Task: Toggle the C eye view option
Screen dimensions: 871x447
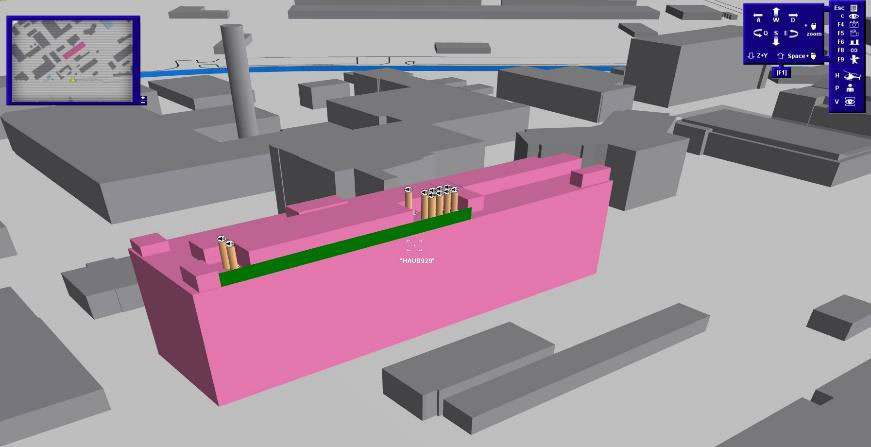Action: [853, 16]
